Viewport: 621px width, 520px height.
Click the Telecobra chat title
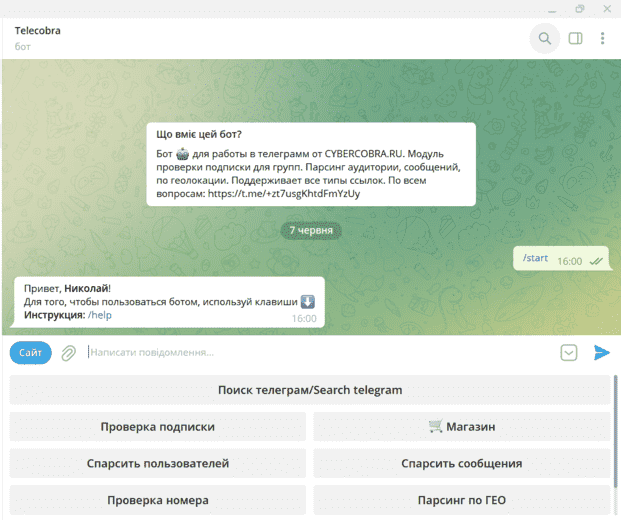[x=38, y=30]
